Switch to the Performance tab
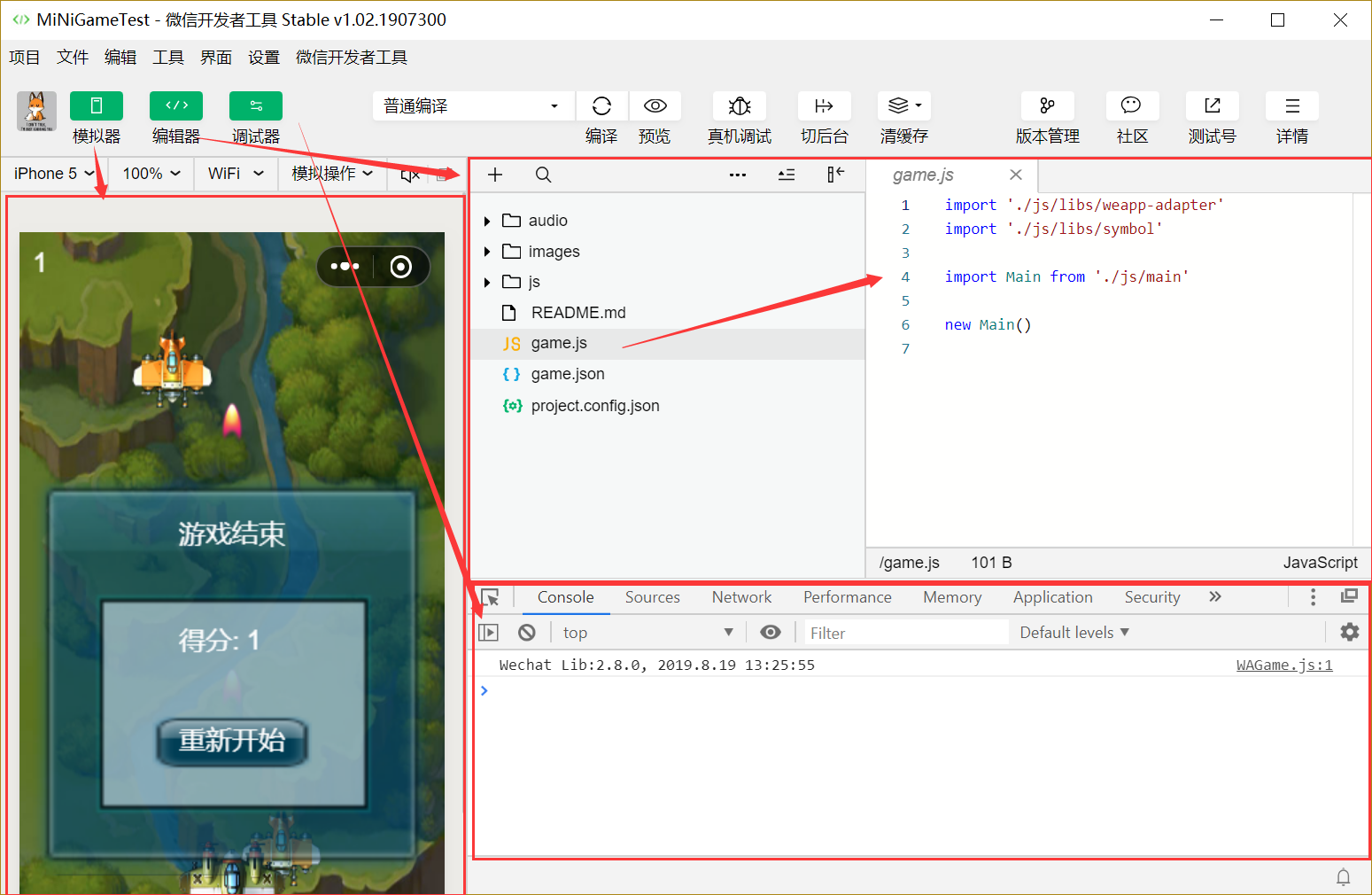Viewport: 1372px width, 895px height. click(x=848, y=597)
